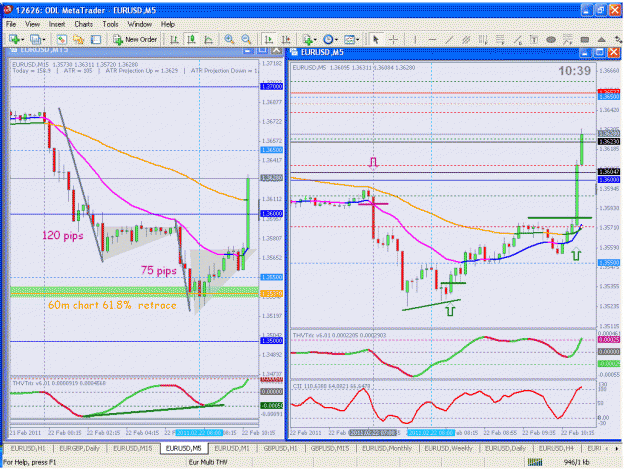Viewport: 625px width, 470px height.
Task: Toggle Chart Shift
Action: [x=286, y=39]
